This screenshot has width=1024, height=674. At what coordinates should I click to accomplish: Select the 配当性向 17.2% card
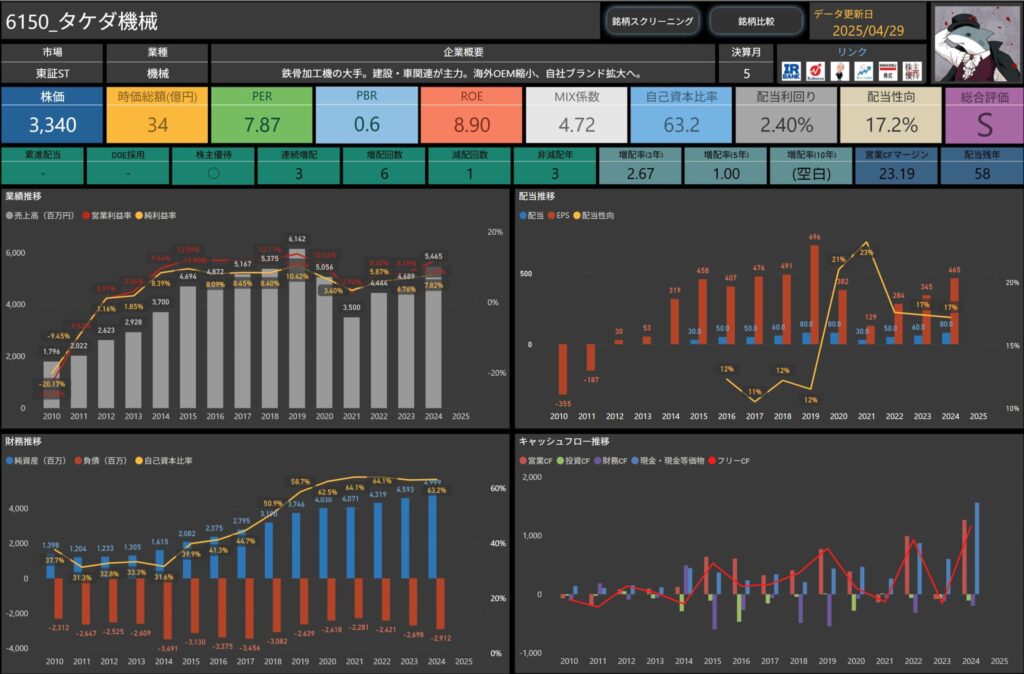pyautogui.click(x=891, y=115)
